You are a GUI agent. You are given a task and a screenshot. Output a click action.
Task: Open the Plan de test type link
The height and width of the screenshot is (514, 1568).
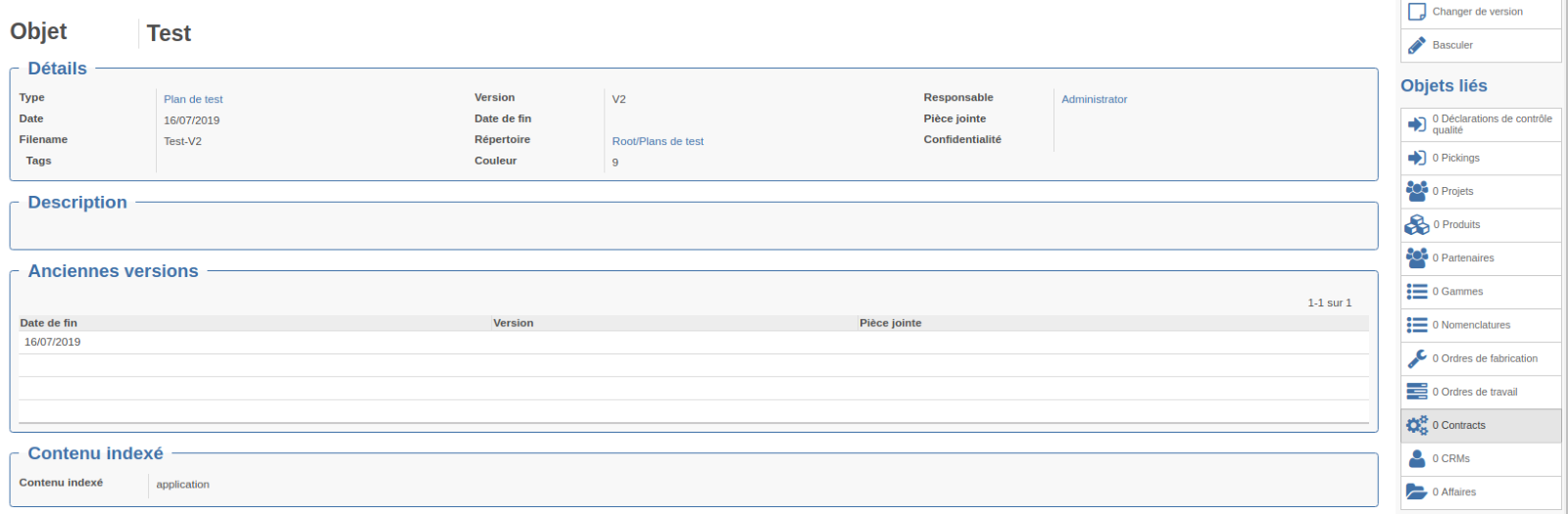click(x=193, y=99)
